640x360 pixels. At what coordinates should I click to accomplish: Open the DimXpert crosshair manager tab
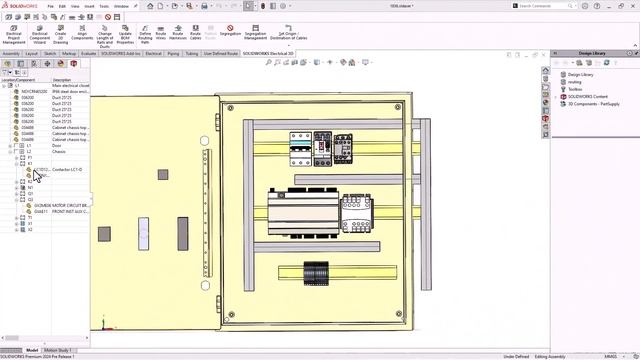click(47, 63)
